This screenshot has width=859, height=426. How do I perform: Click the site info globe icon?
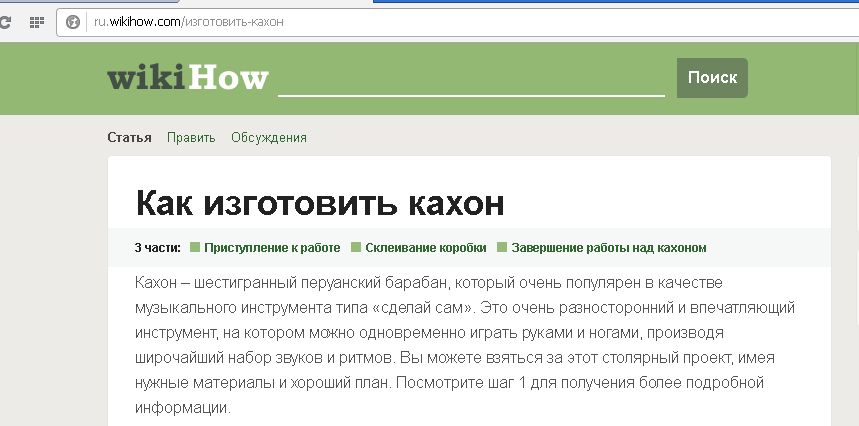[x=72, y=22]
